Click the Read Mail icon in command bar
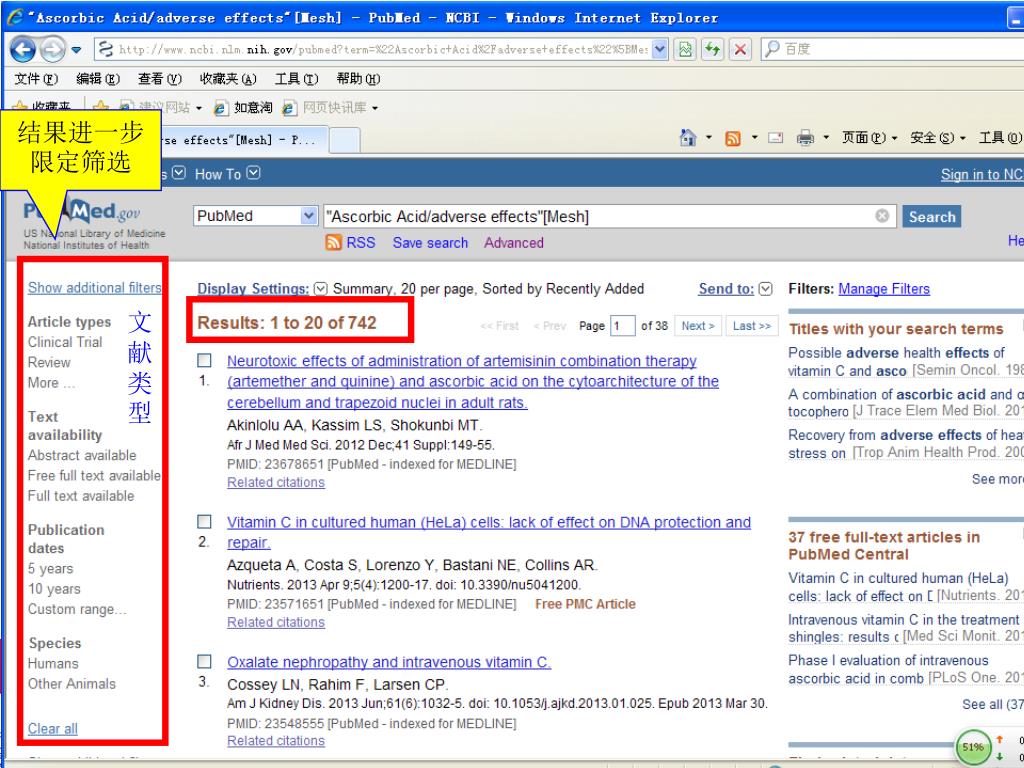The width and height of the screenshot is (1024, 768). click(775, 138)
